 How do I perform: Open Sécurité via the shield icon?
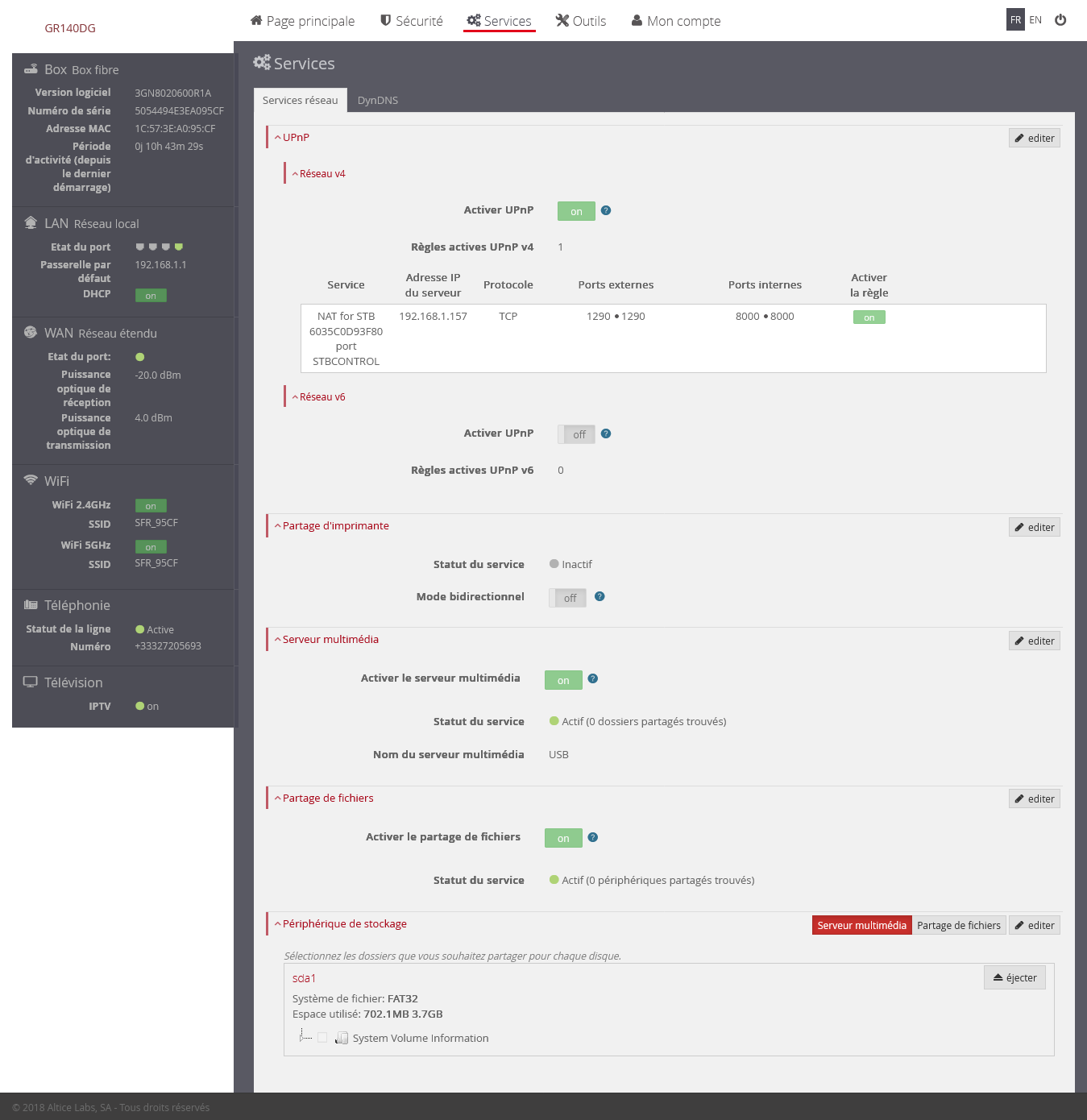tap(384, 20)
